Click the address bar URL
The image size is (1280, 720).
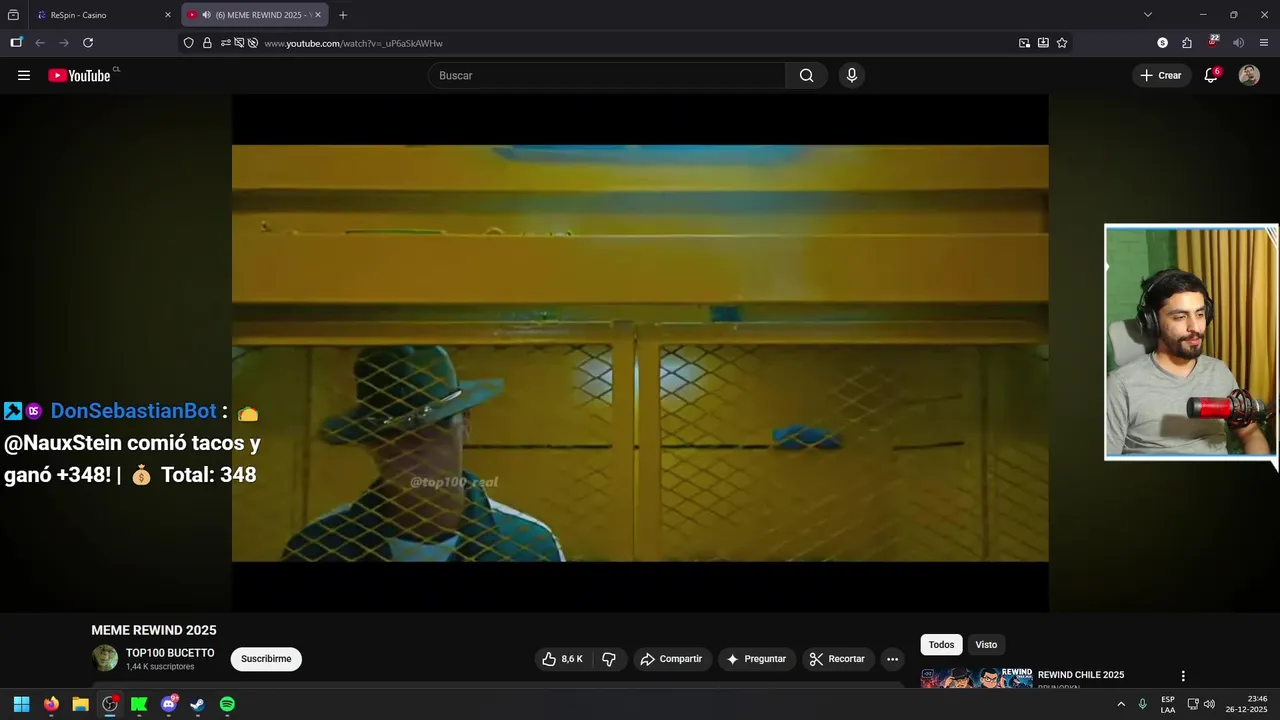[353, 43]
